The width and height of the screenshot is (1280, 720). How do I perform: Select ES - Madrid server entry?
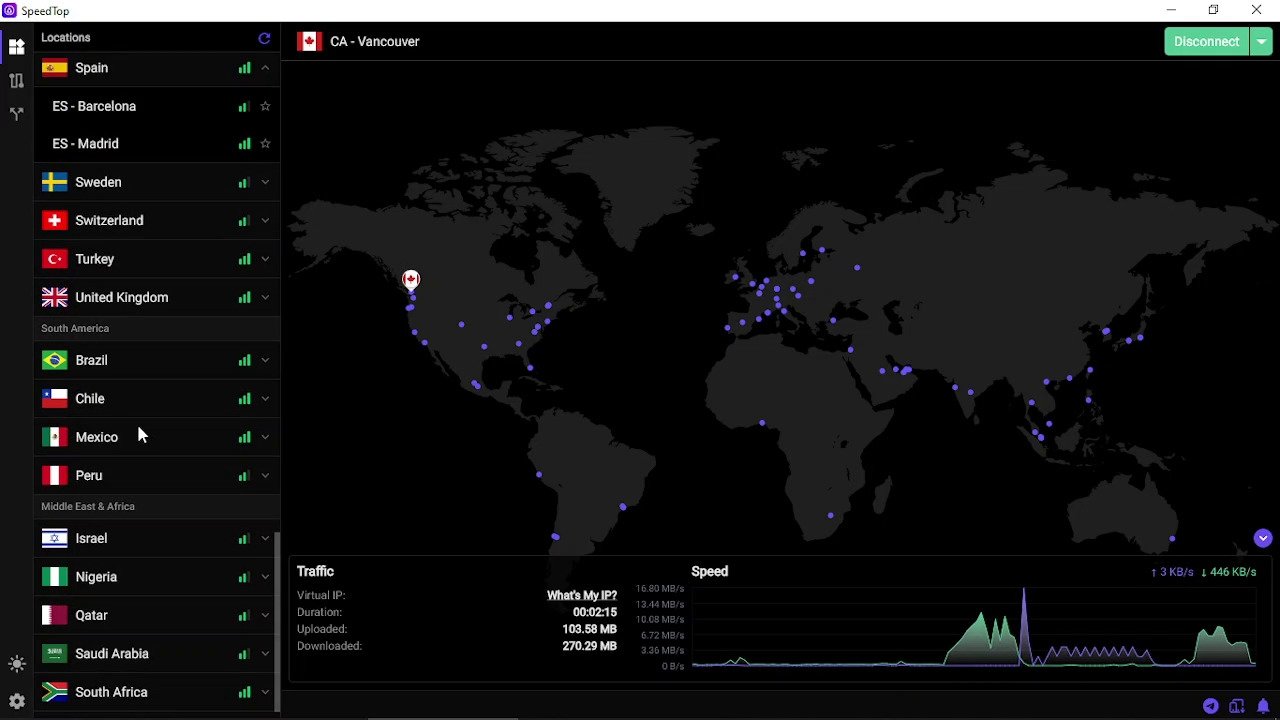86,144
